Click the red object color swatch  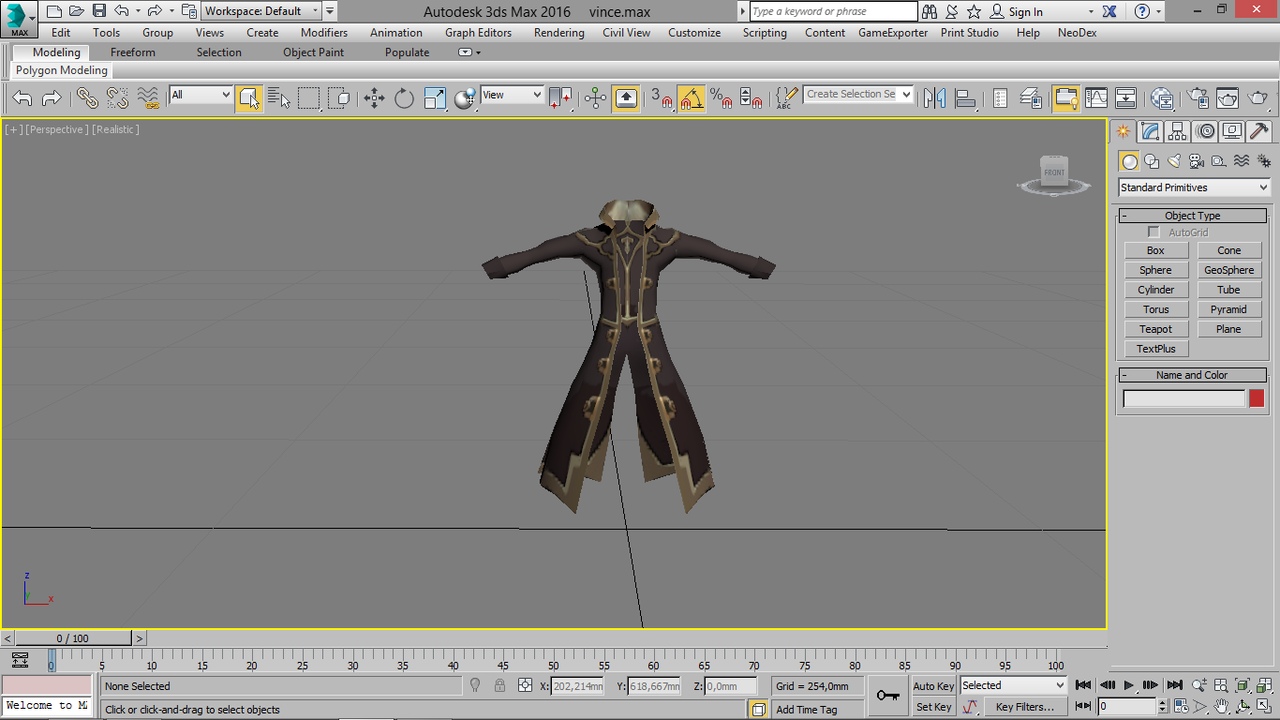click(1256, 399)
